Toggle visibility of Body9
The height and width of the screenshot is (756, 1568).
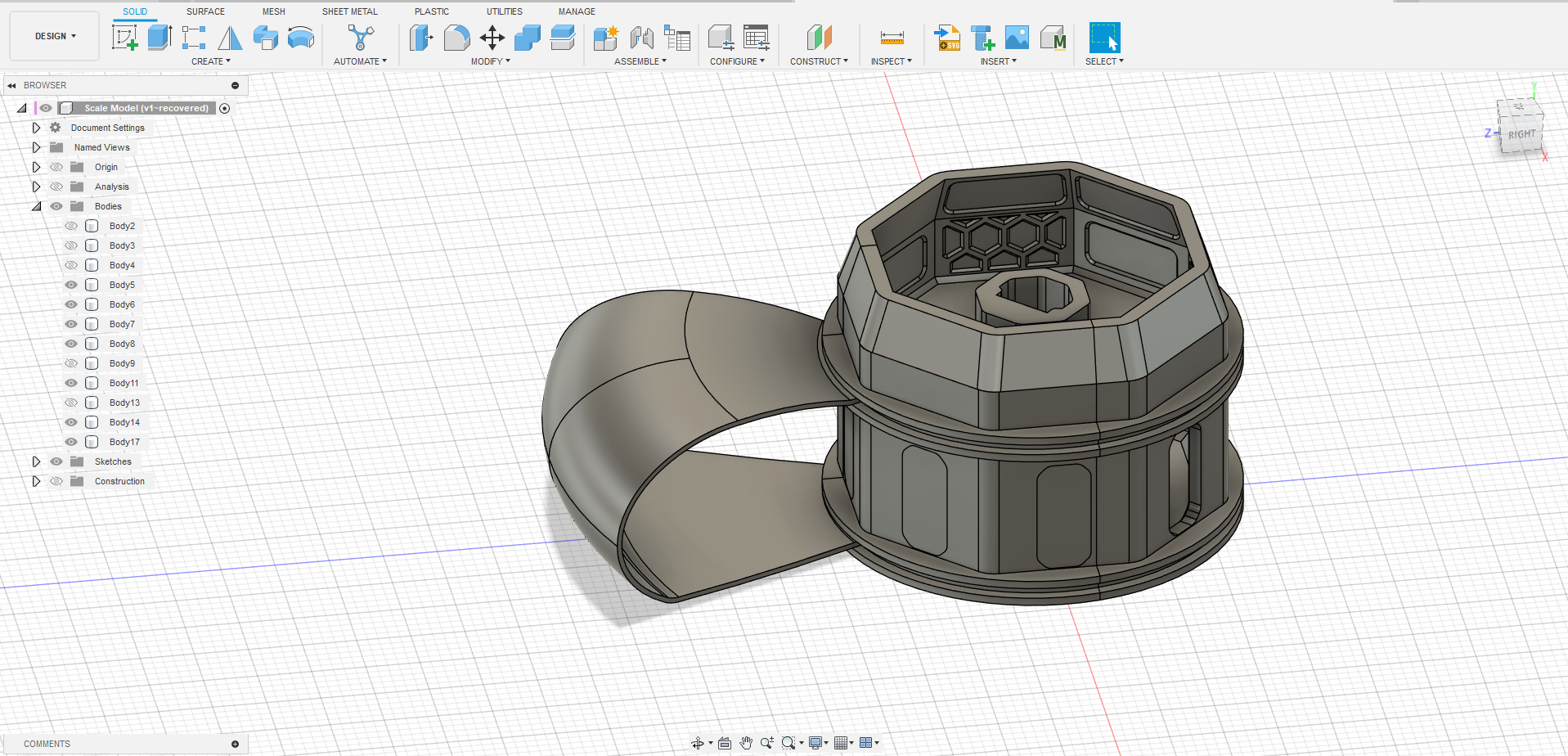coord(71,363)
